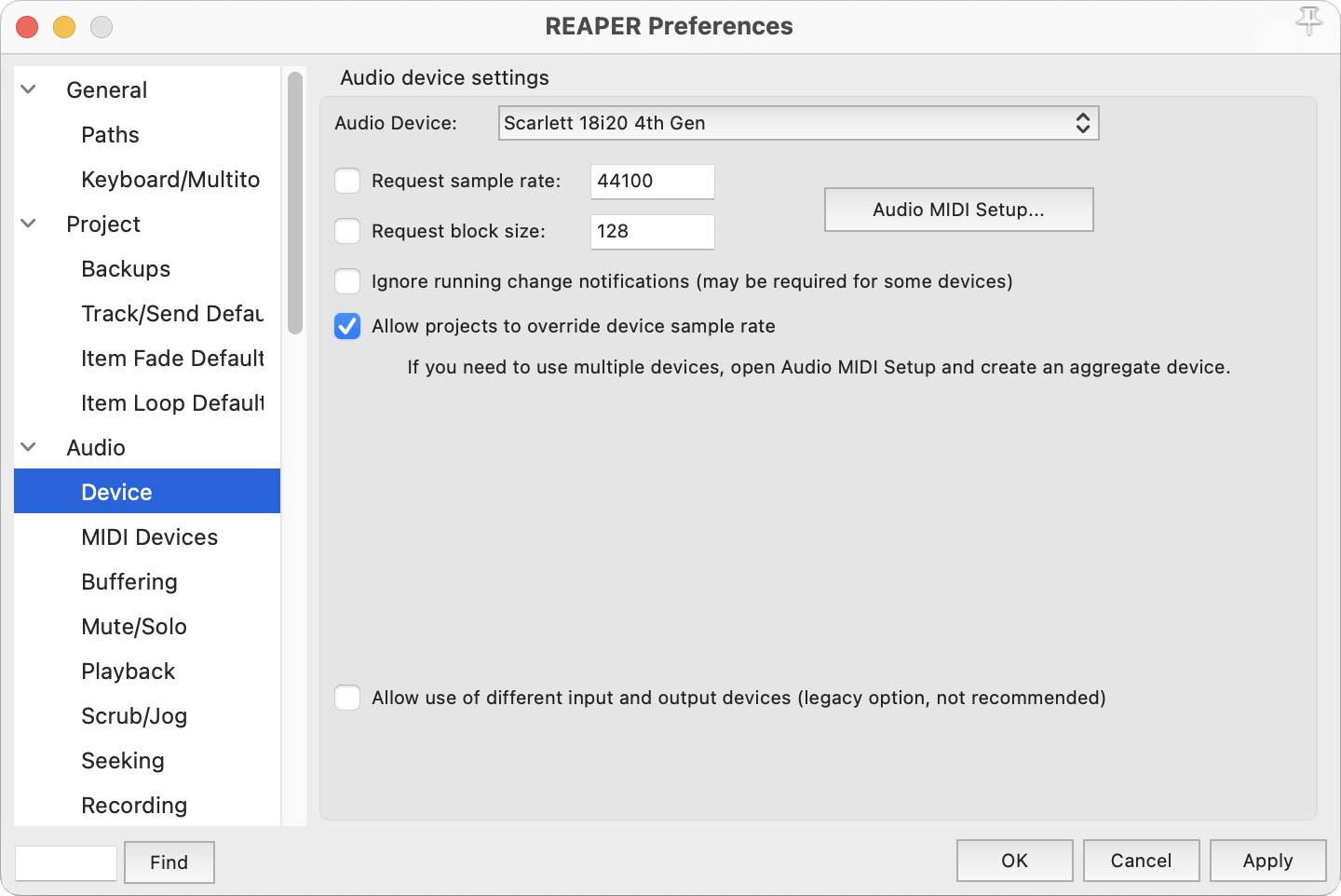Viewport: 1341px width, 896px height.
Task: Open MIDI Devices settings
Action: (150, 537)
